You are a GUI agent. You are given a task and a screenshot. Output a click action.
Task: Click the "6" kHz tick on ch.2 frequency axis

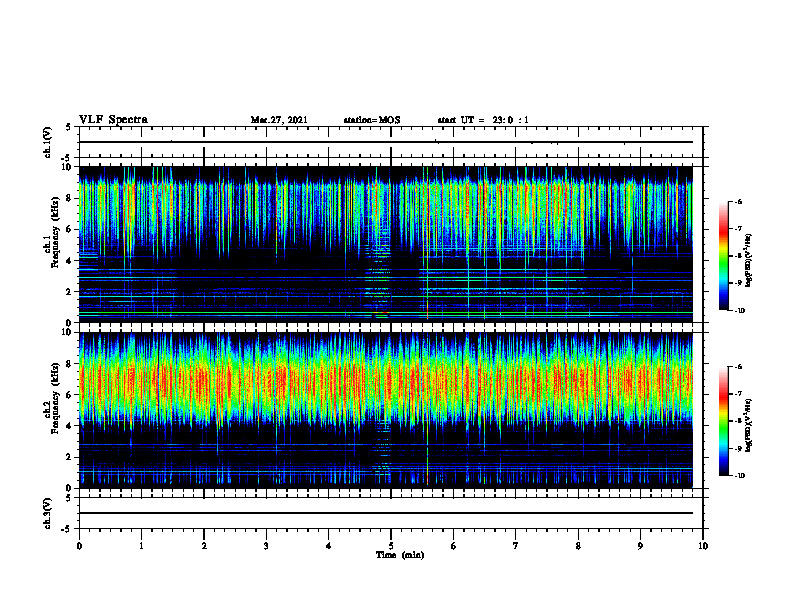tap(69, 395)
